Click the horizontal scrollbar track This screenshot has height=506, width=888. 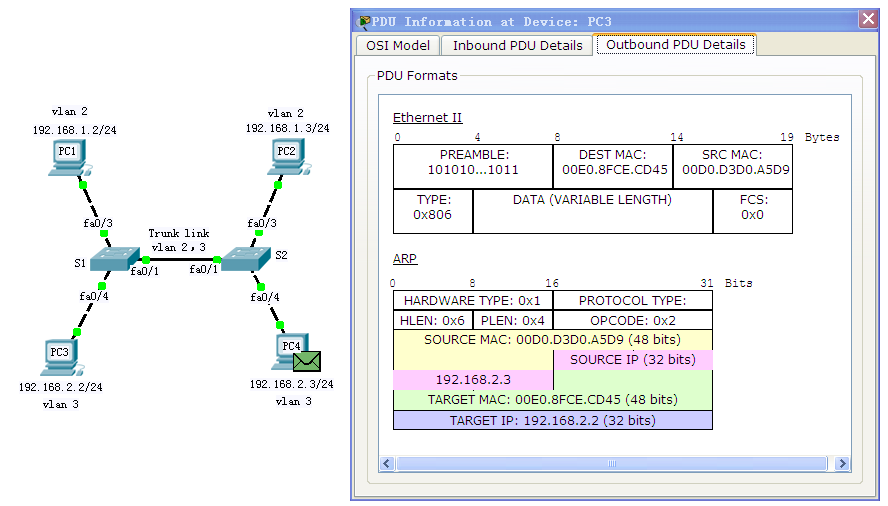(x=614, y=464)
